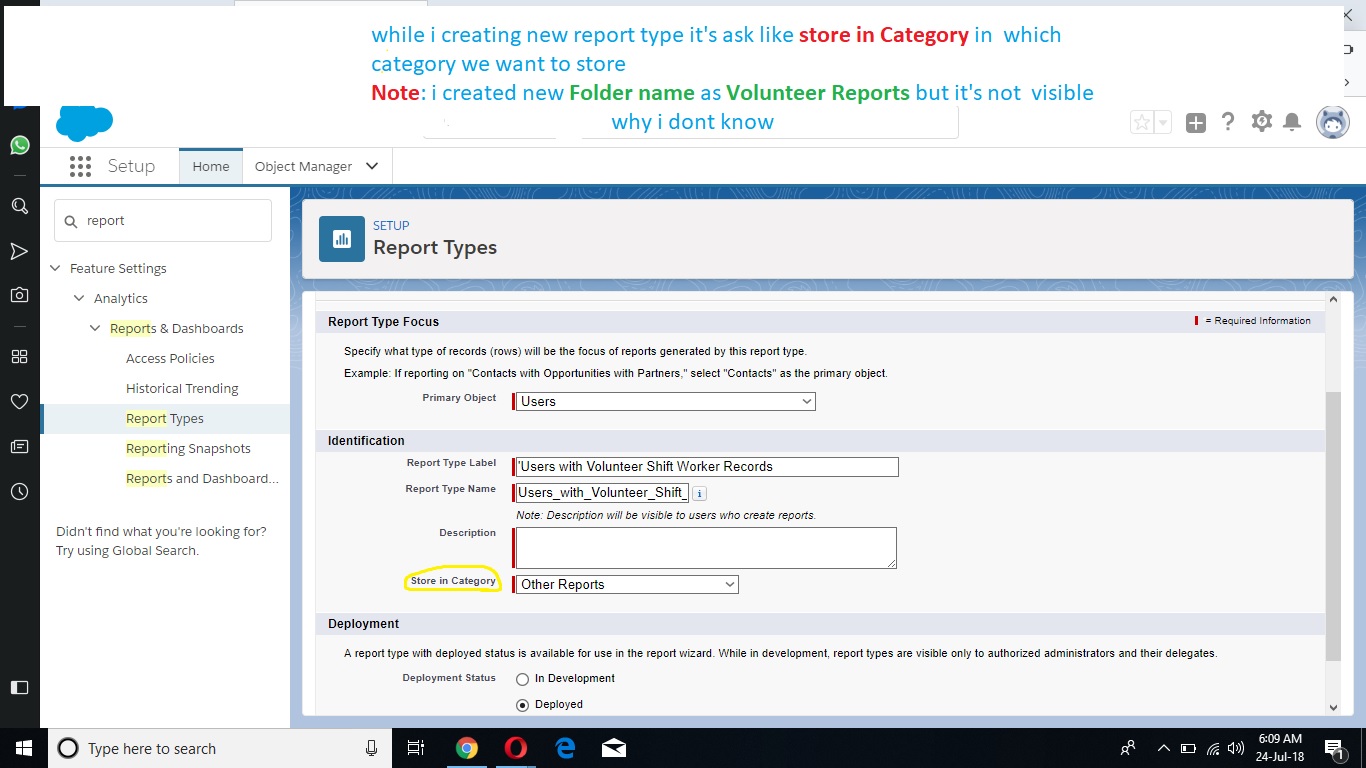Open WhatsApp from the Opera sidebar
Viewport: 1366px width, 768px height.
19,145
